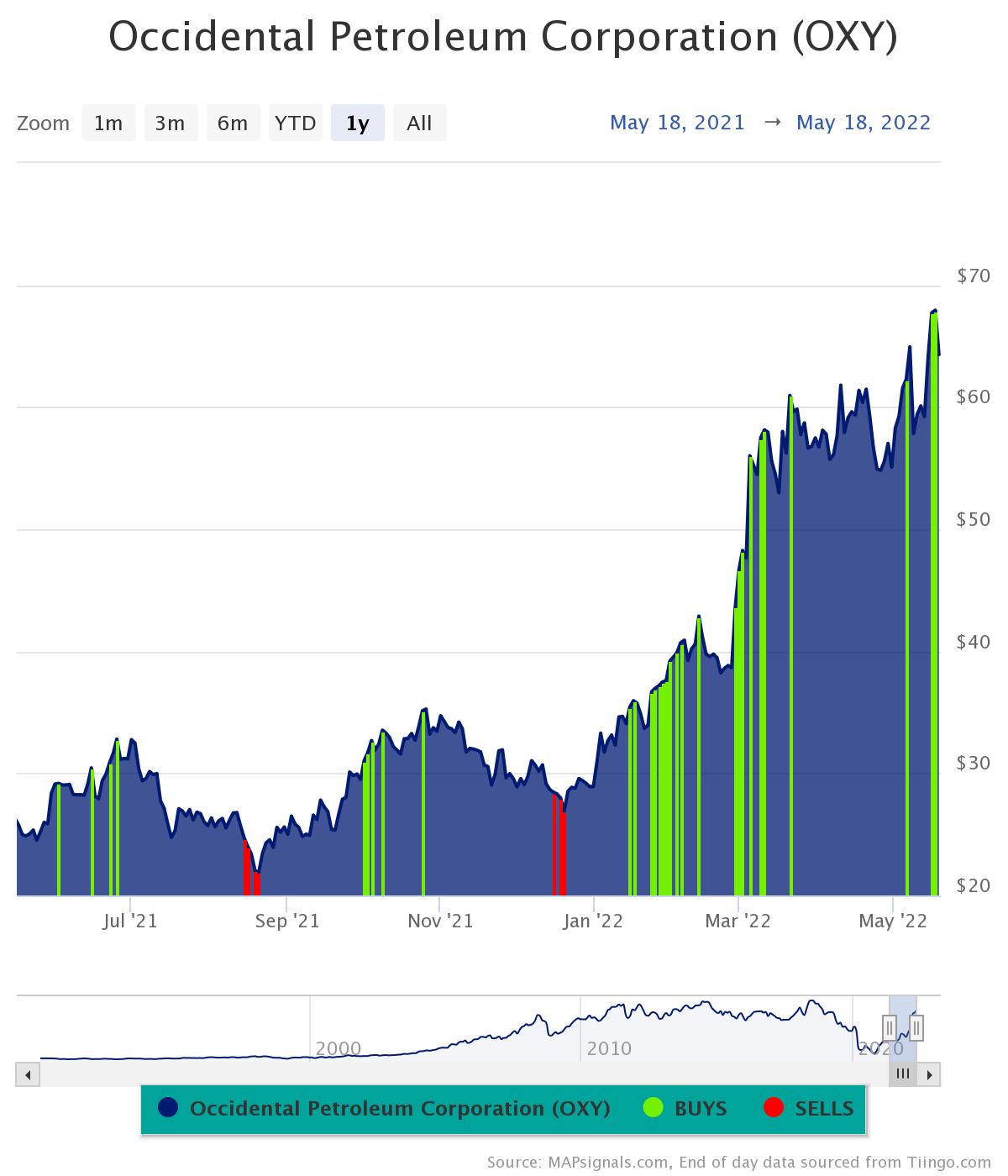This screenshot has width=1008, height=1176.
Task: Click the May '22 axis label
Action: pos(893,921)
